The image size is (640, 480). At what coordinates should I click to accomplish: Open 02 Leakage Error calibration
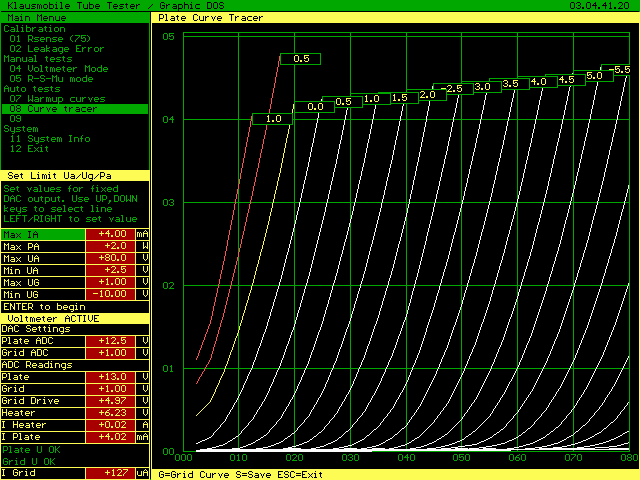click(56, 48)
